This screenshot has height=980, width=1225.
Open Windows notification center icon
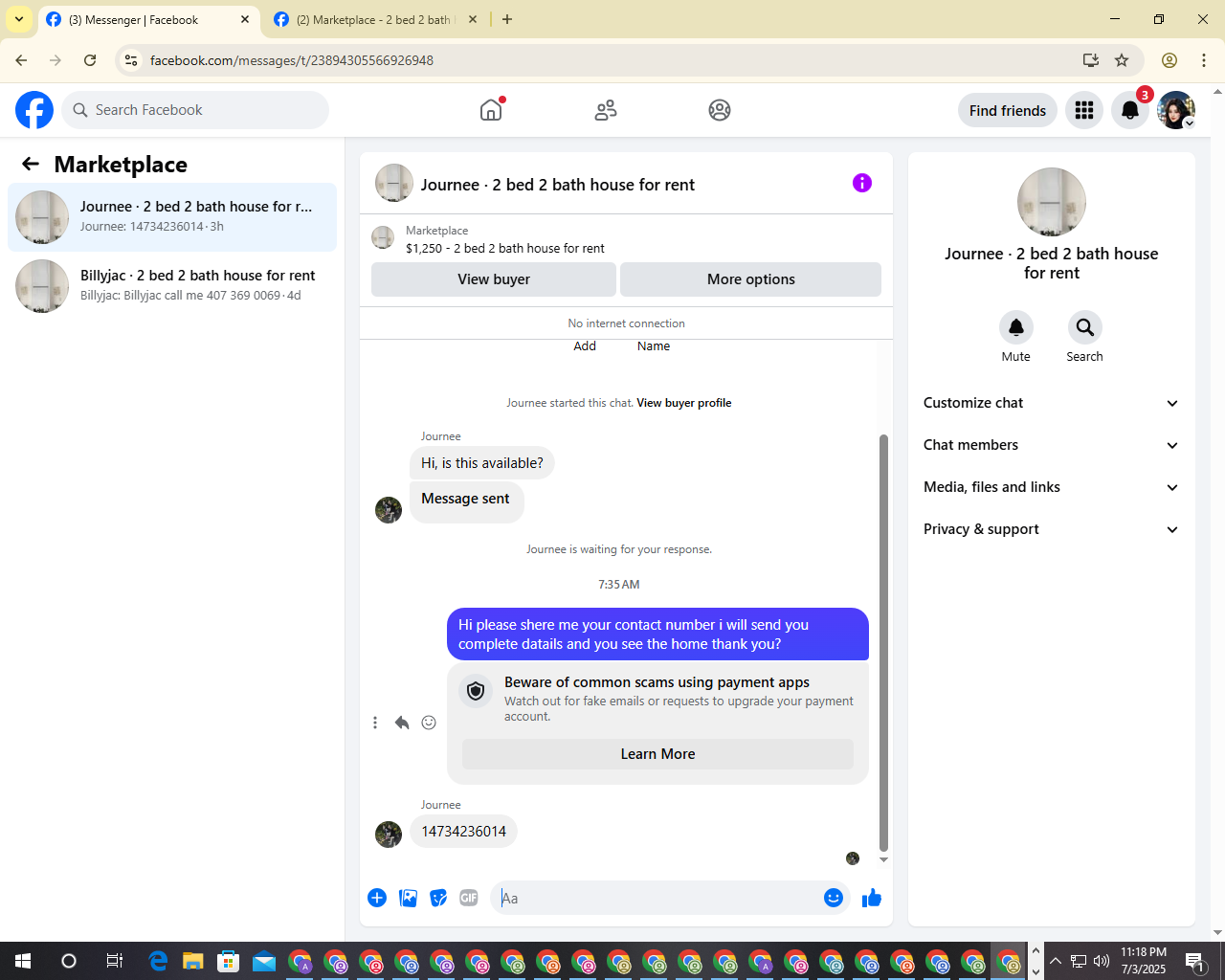pos(1194,961)
